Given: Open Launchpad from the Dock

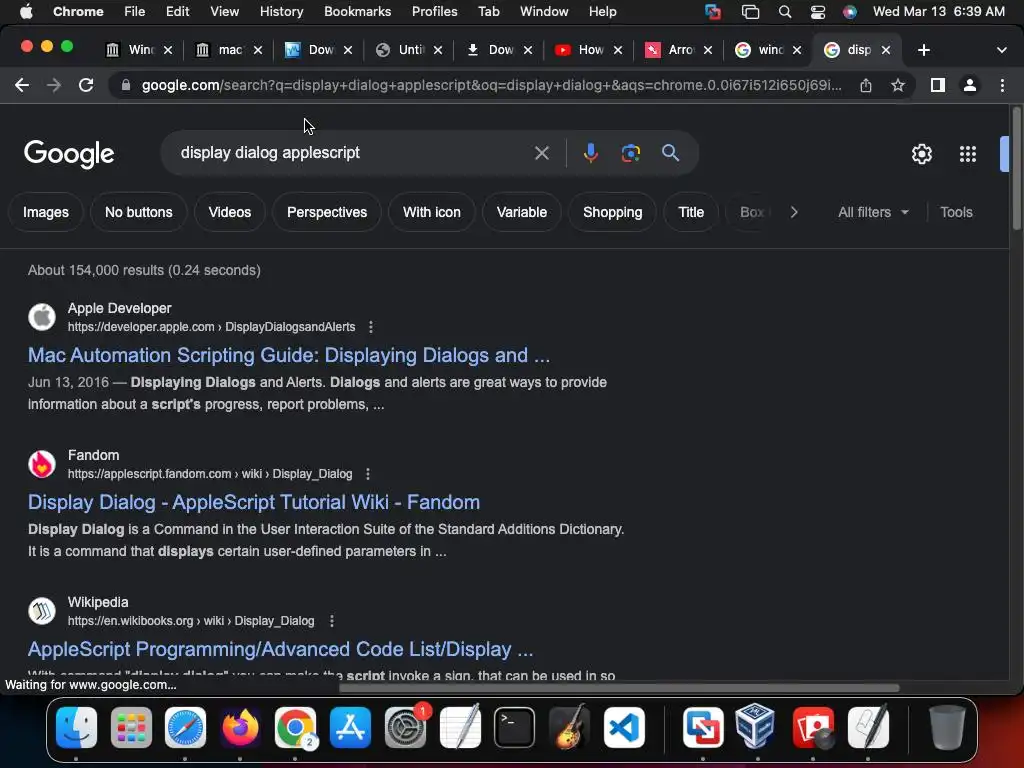Looking at the screenshot, I should click(131, 728).
